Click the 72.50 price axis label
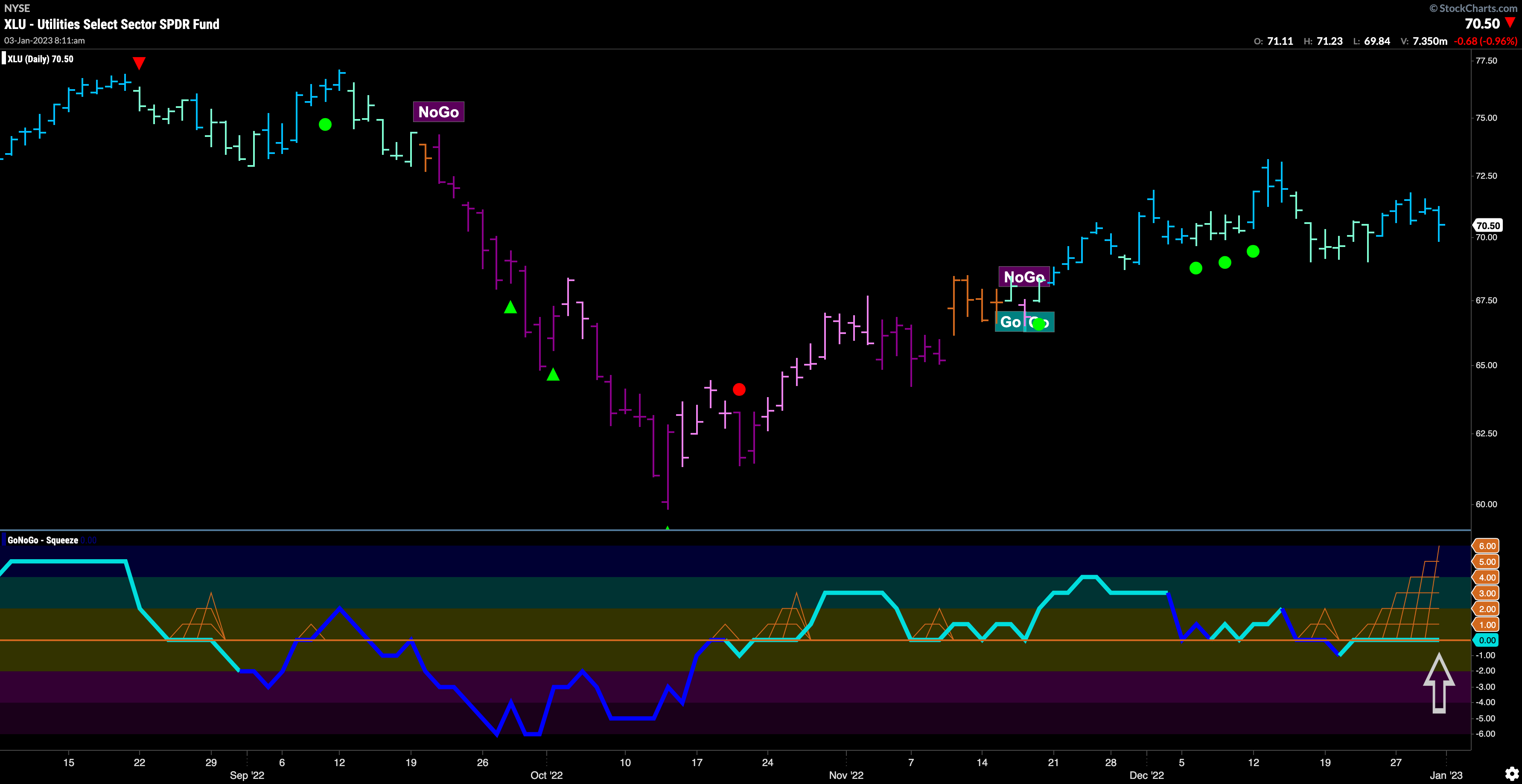The image size is (1522, 784). tap(1487, 176)
